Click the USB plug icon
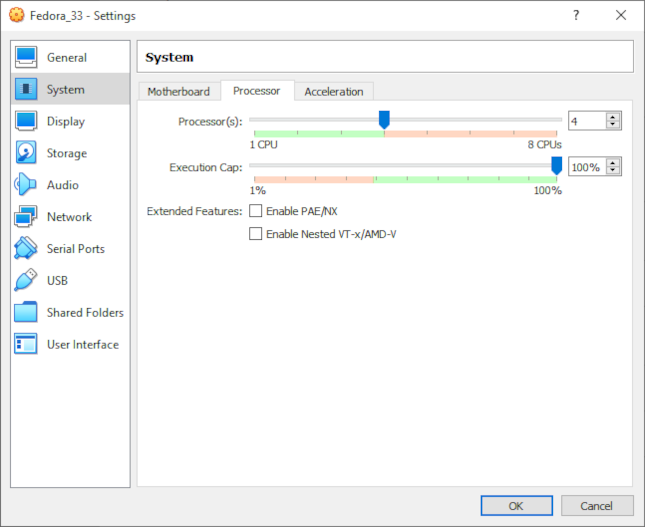The image size is (645, 527). pyautogui.click(x=26, y=281)
